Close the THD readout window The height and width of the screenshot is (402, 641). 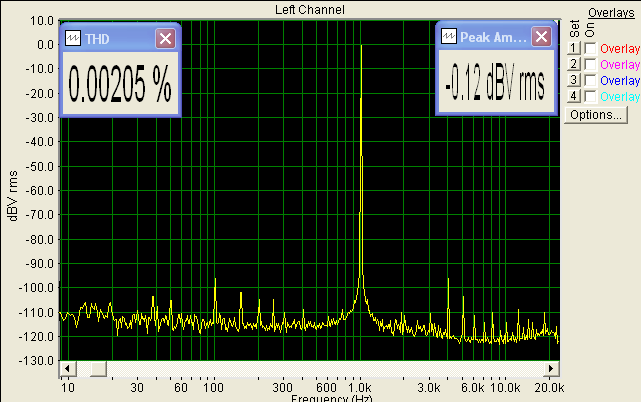pyautogui.click(x=165, y=38)
